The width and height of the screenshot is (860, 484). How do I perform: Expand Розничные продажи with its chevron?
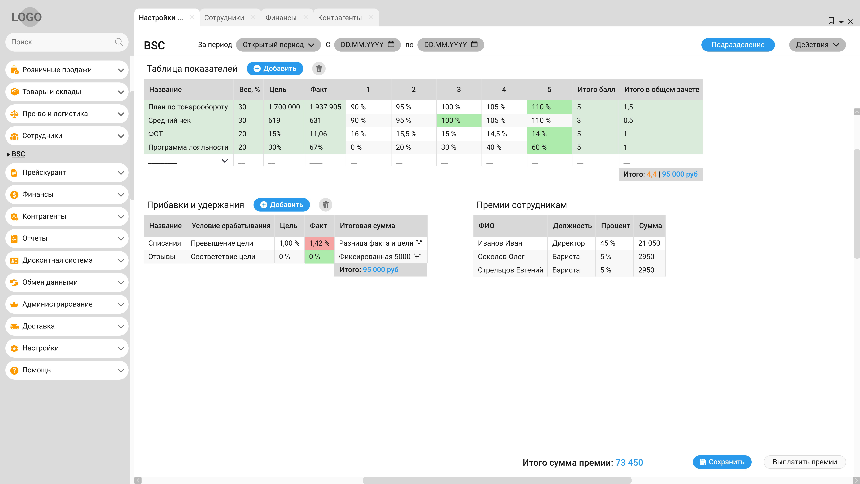click(121, 70)
